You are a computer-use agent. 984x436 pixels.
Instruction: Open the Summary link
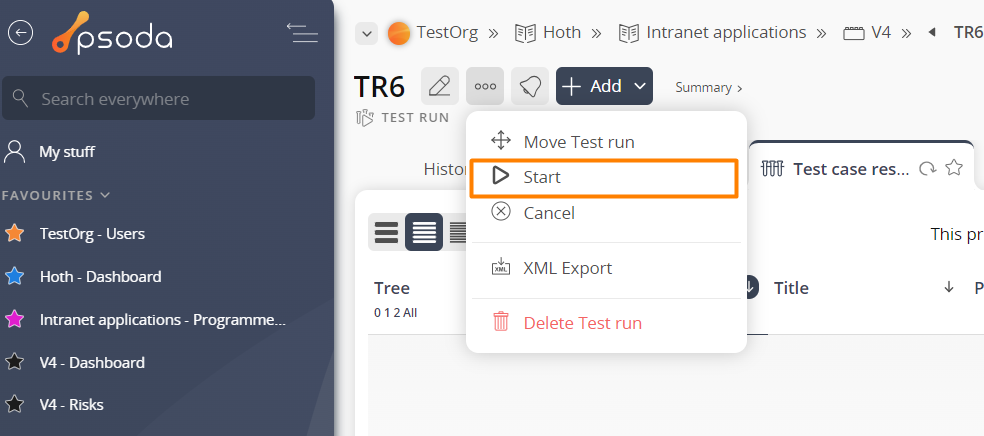pyautogui.click(x=709, y=87)
